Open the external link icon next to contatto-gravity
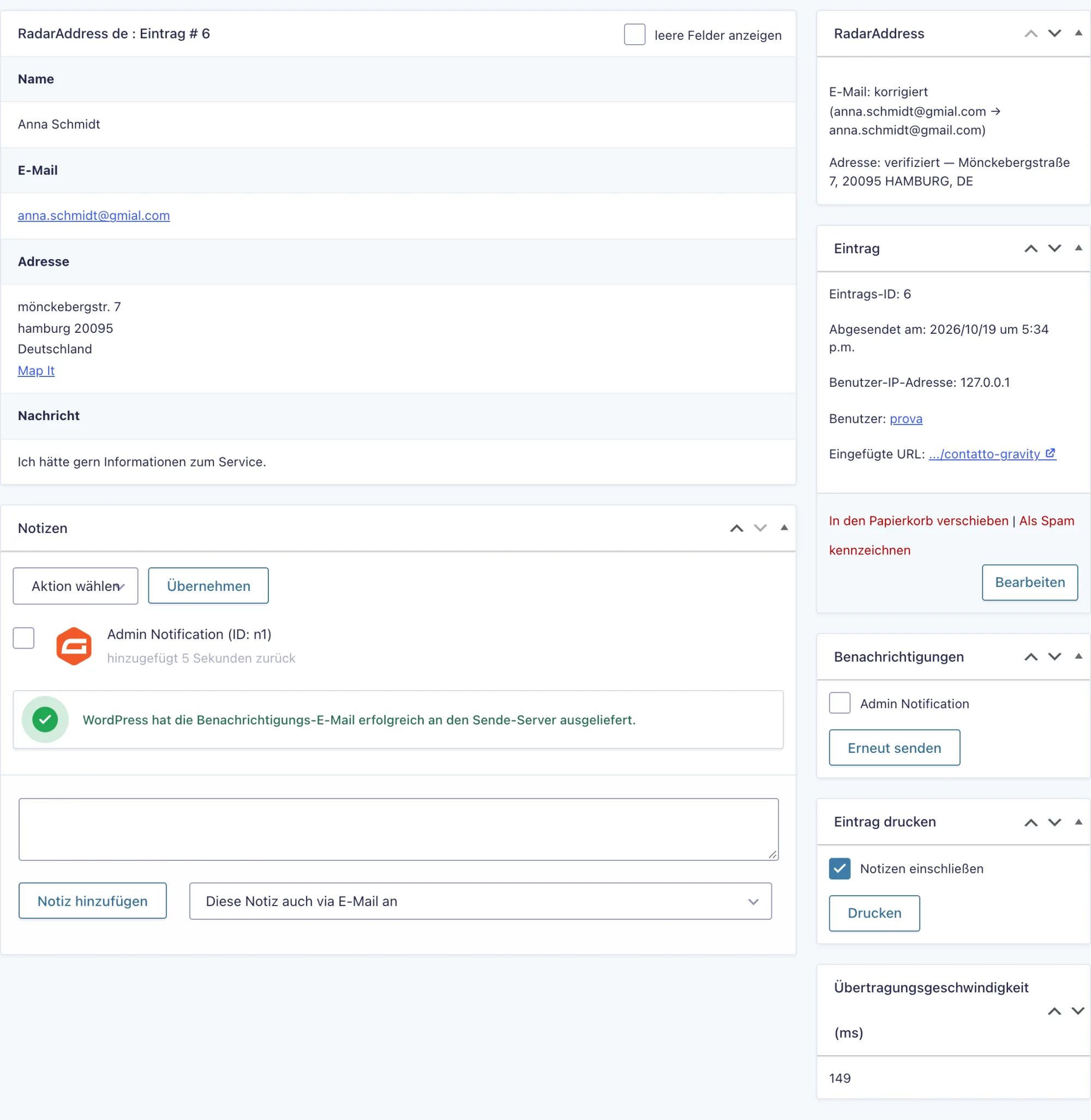This screenshot has width=1091, height=1120. coord(1050,453)
